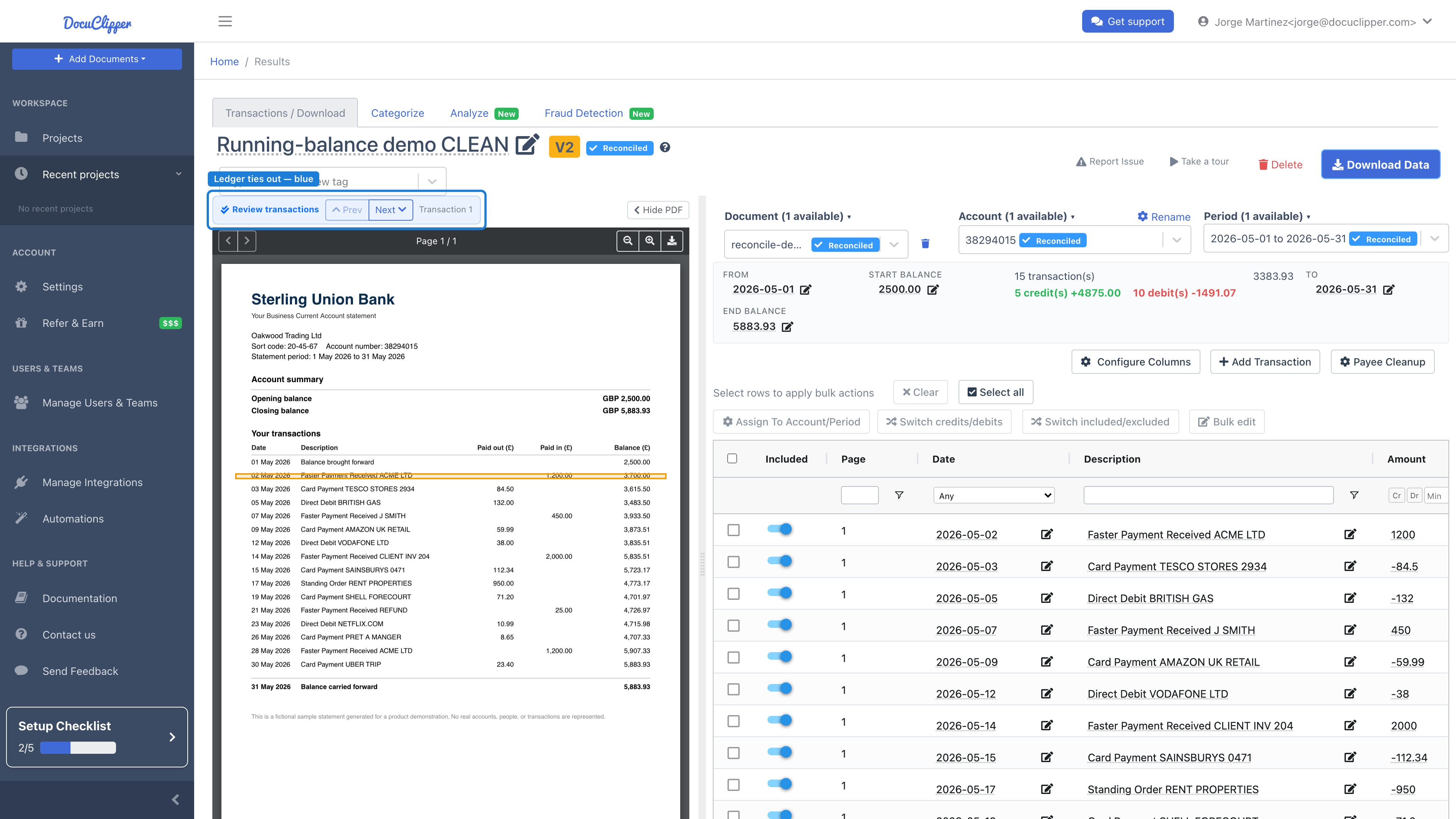1456x819 pixels.
Task: Click the Configure Columns button
Action: [x=1136, y=362]
